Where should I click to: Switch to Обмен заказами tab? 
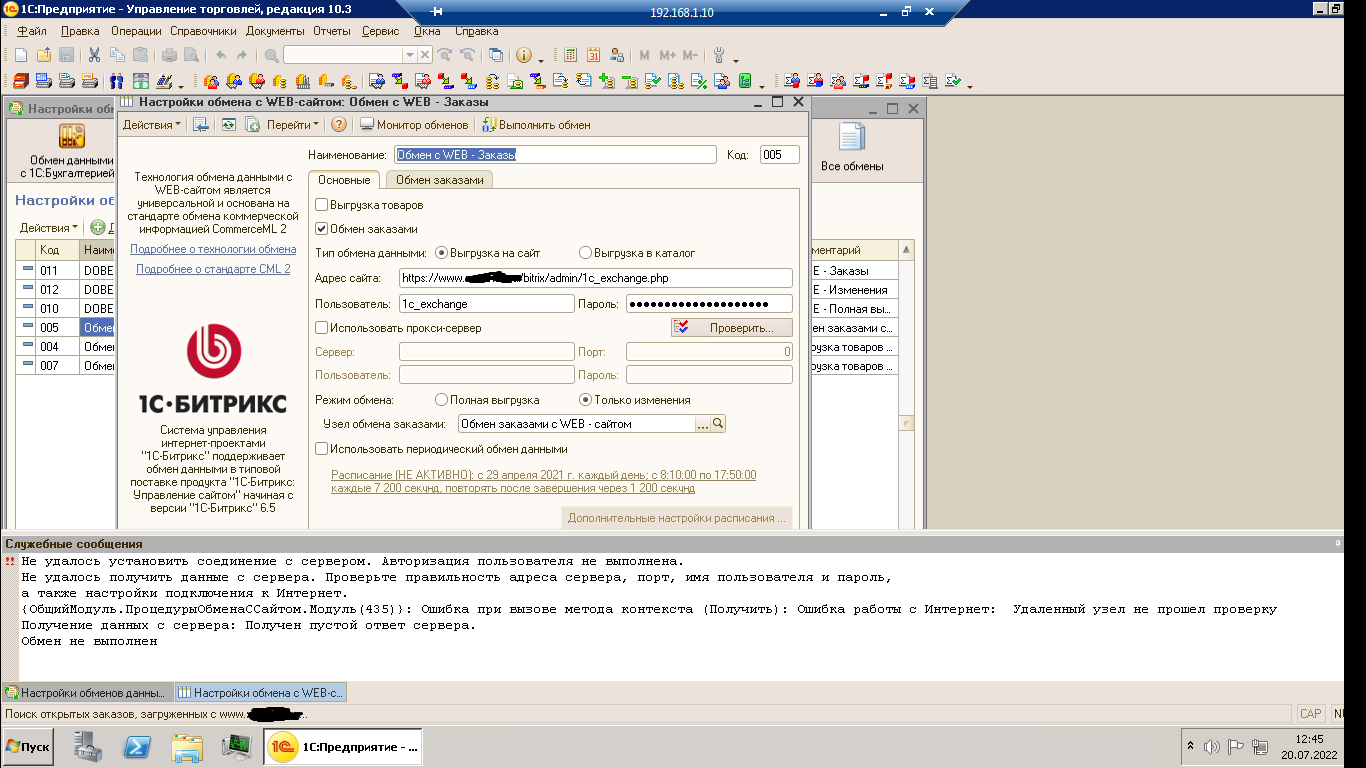click(440, 180)
